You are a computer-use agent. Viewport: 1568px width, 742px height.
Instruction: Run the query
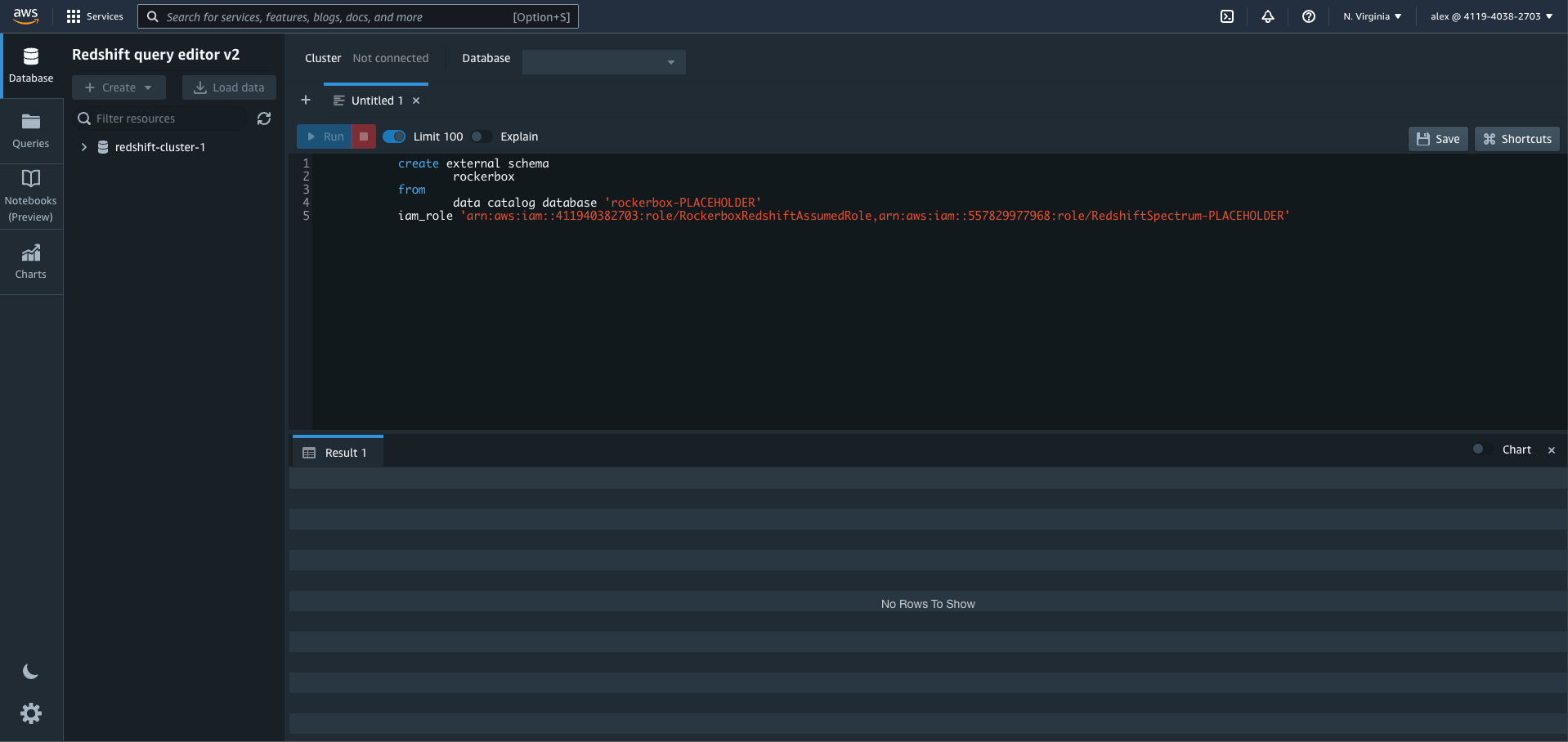(325, 136)
